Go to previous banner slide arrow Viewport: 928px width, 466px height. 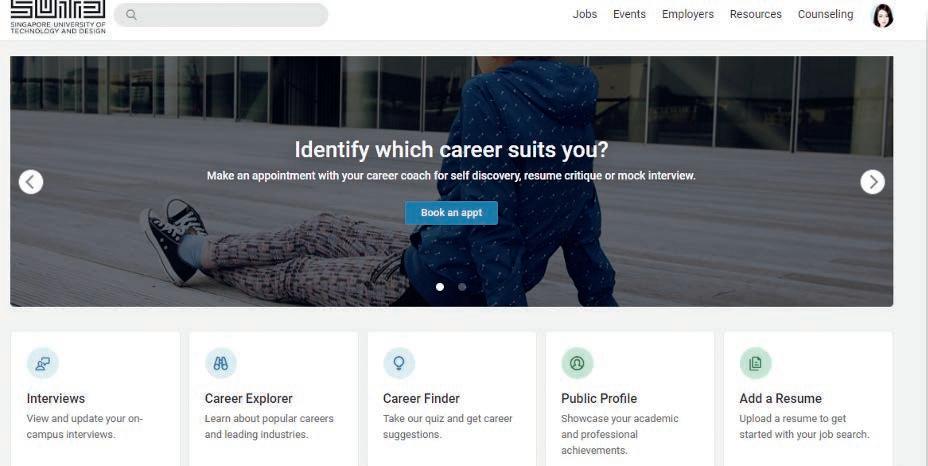coord(31,182)
